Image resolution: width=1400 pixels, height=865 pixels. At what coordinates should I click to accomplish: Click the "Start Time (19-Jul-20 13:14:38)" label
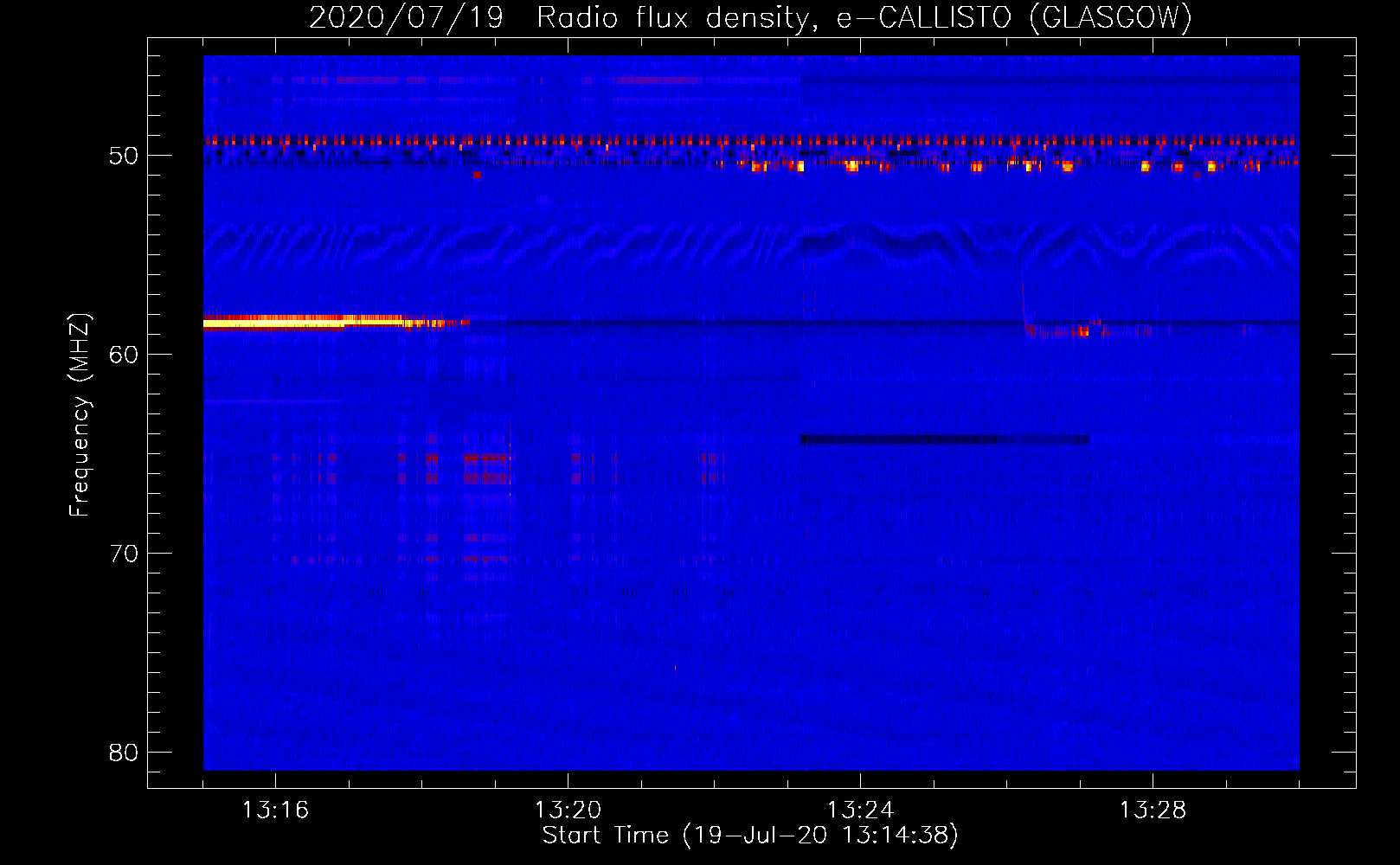click(x=750, y=836)
